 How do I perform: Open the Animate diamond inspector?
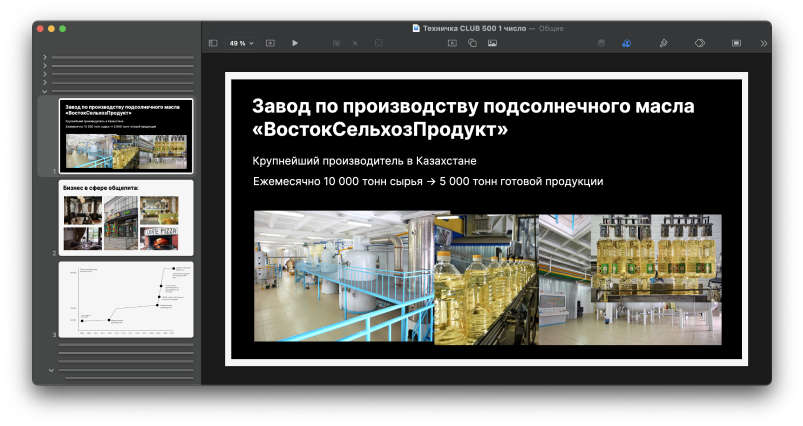point(700,44)
